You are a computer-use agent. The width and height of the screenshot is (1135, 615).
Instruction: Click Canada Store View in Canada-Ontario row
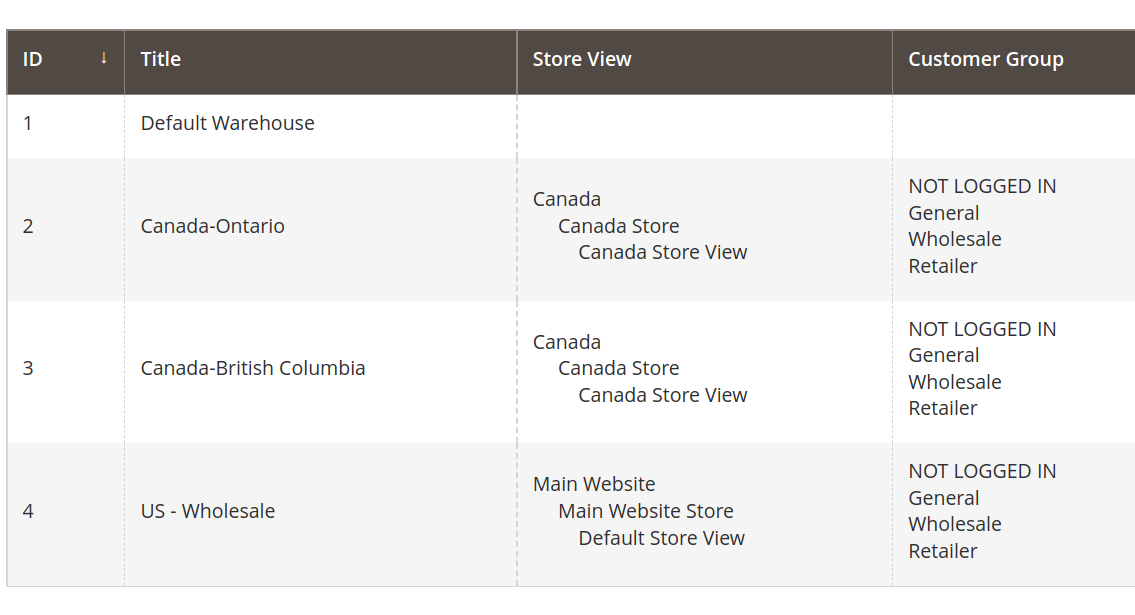662,253
